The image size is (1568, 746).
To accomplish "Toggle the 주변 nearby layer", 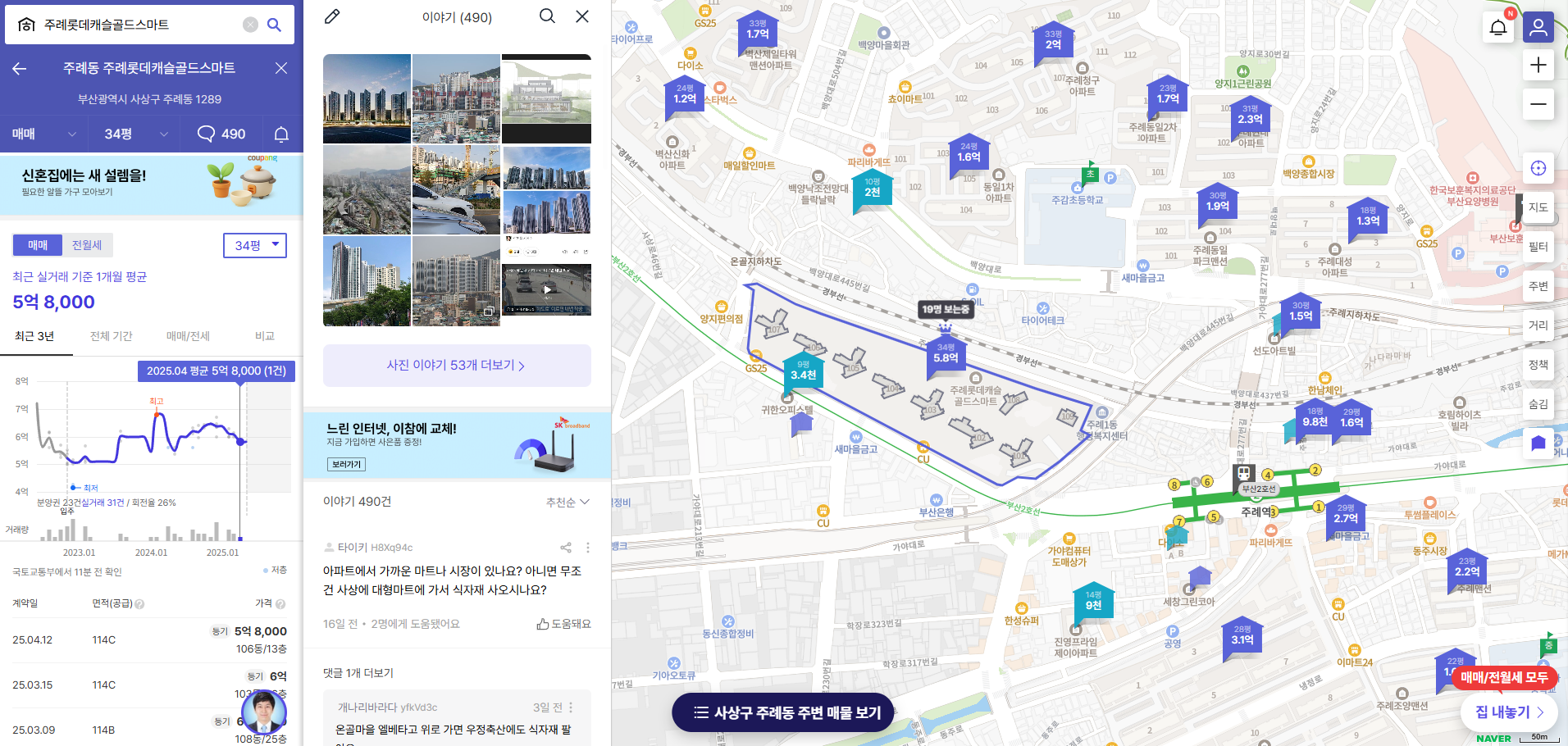I will click(x=1538, y=286).
